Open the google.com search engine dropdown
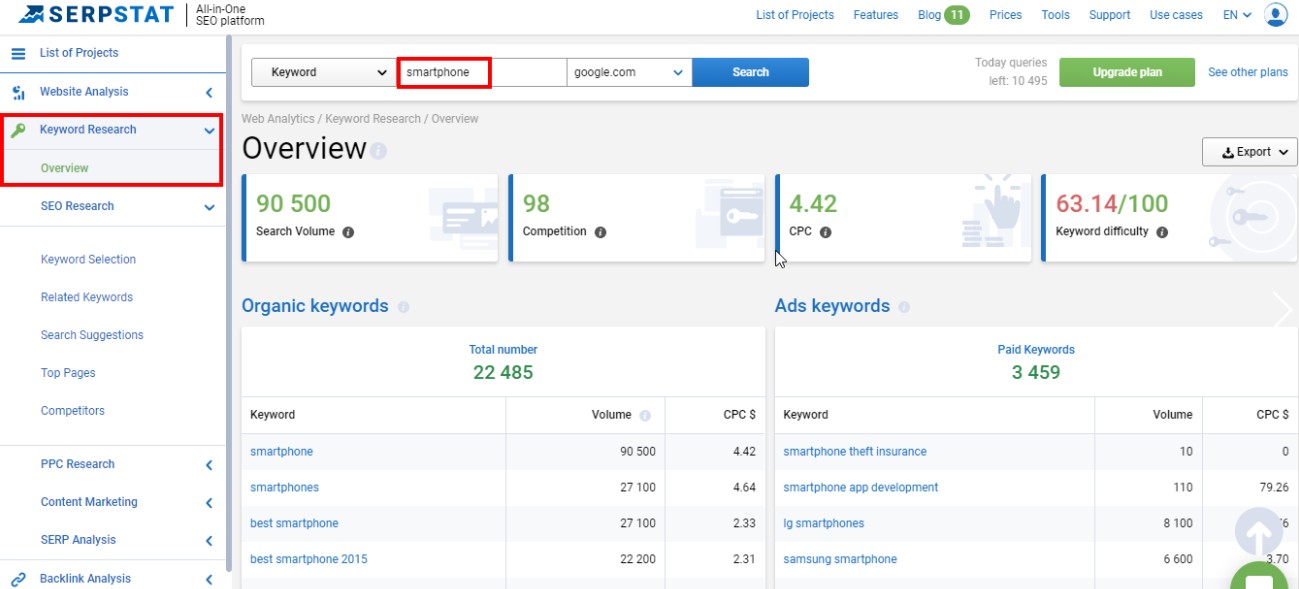Image resolution: width=1299 pixels, height=589 pixels. (629, 72)
